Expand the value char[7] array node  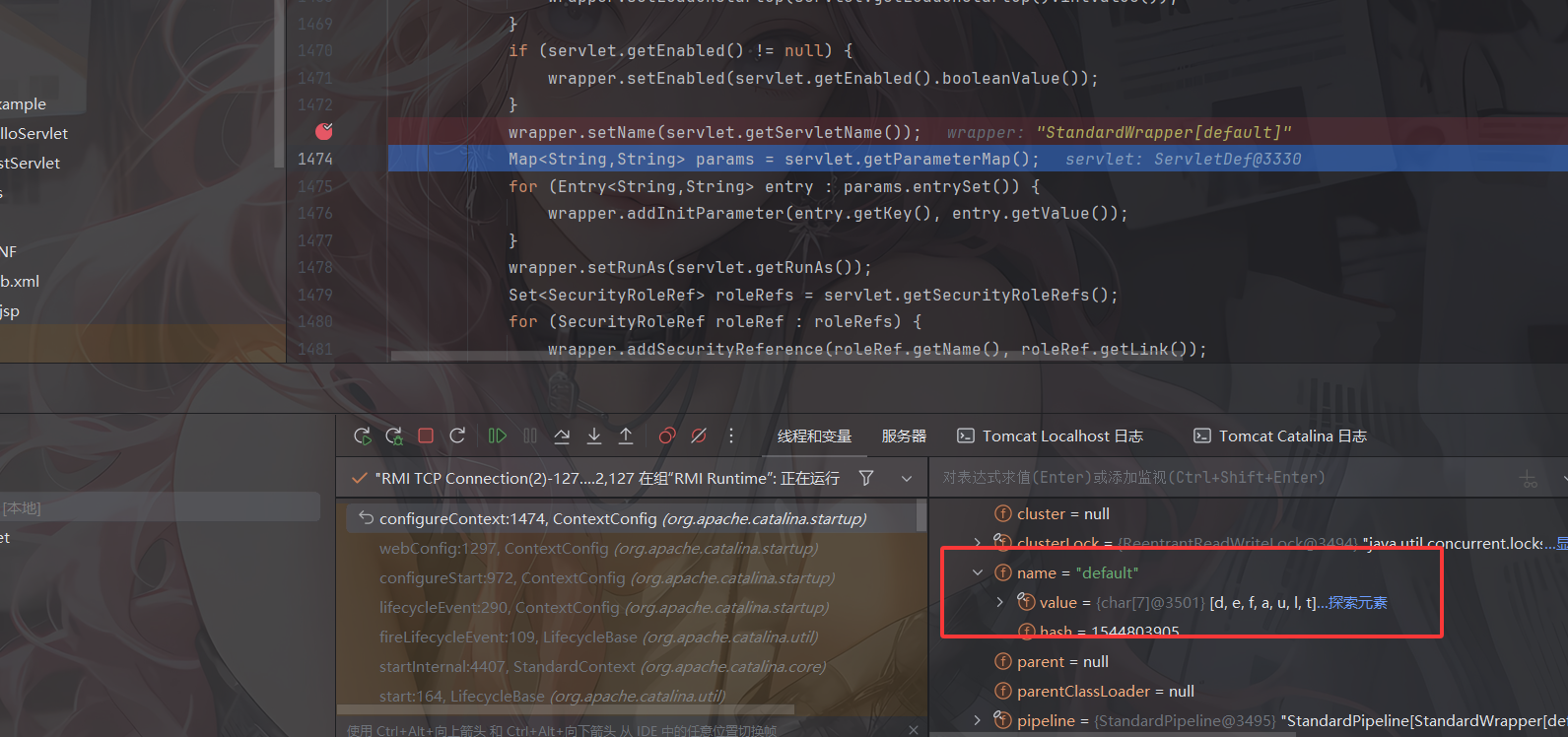click(x=999, y=602)
